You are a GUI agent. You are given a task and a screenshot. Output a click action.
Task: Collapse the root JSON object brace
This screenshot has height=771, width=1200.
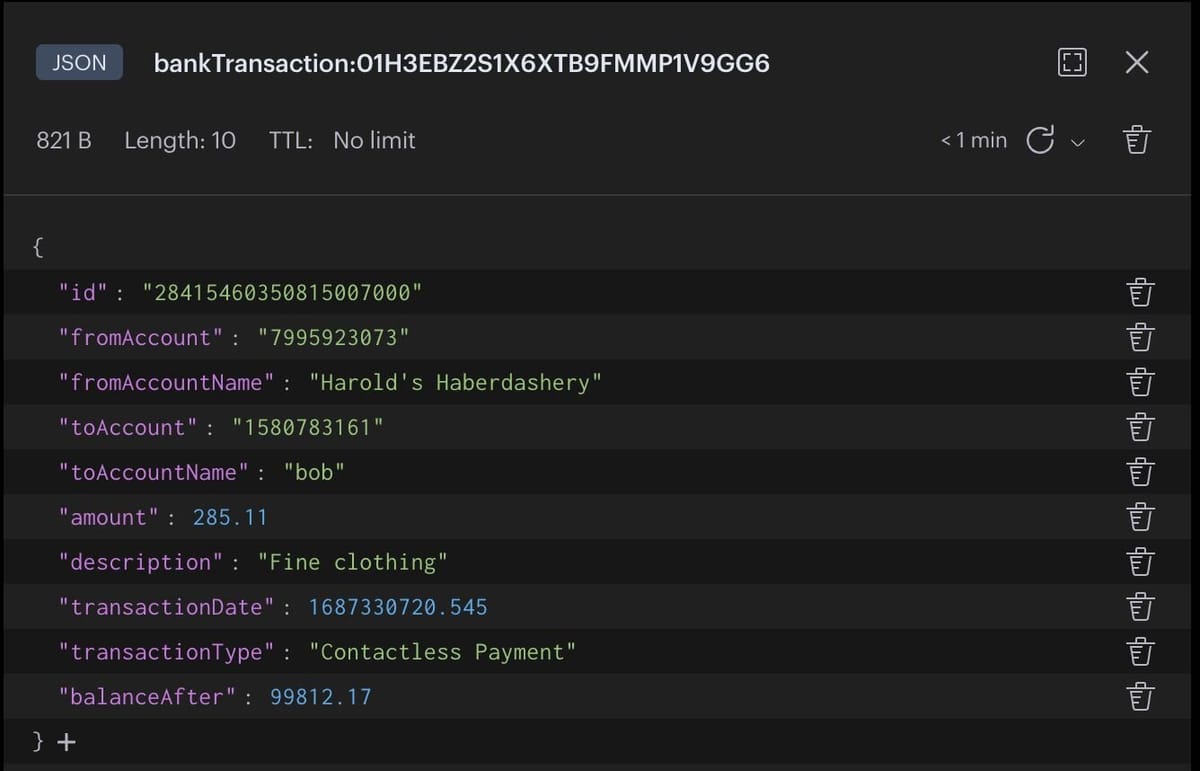36,246
